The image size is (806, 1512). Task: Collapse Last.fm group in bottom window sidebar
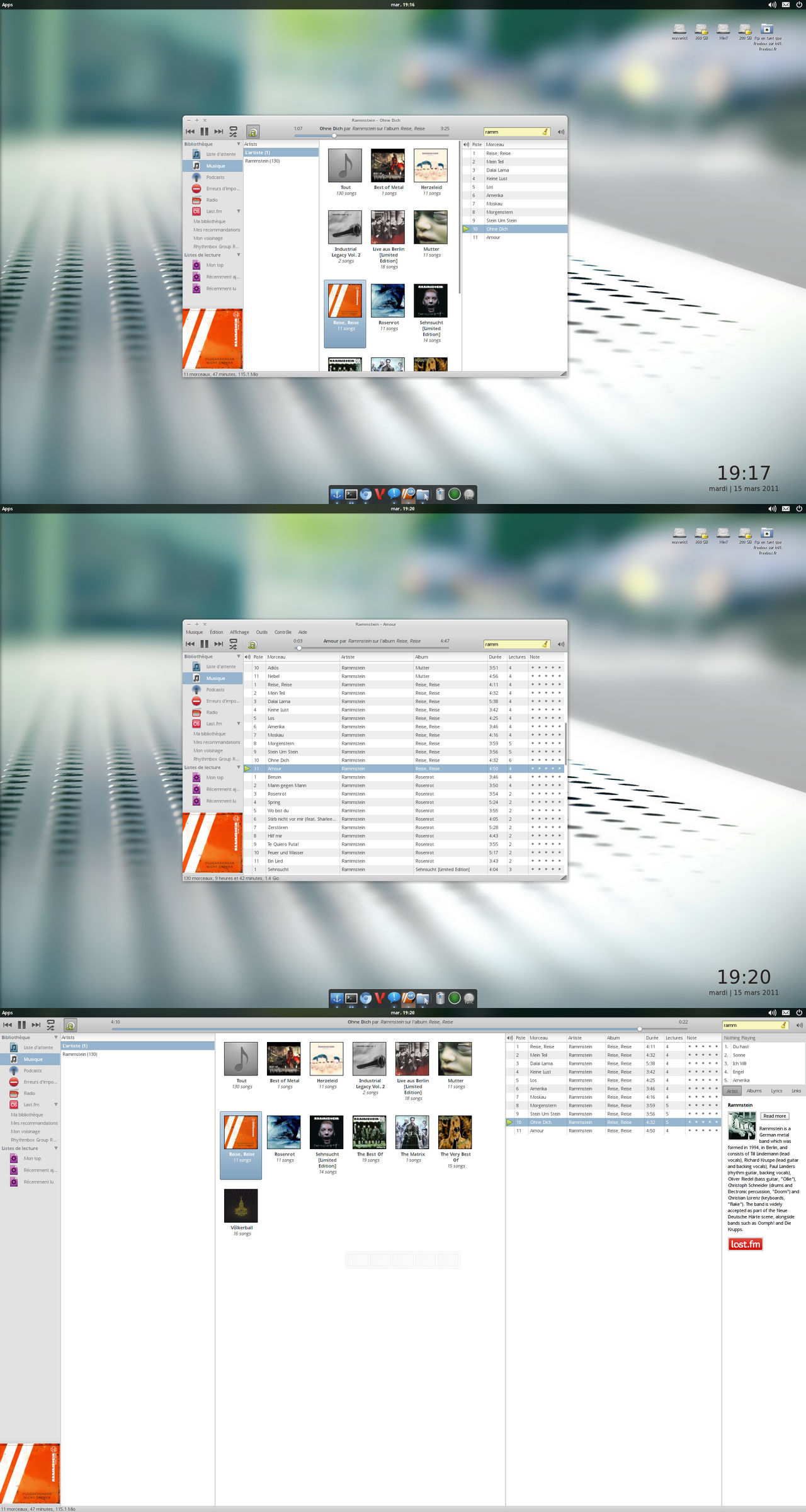pyautogui.click(x=56, y=1104)
